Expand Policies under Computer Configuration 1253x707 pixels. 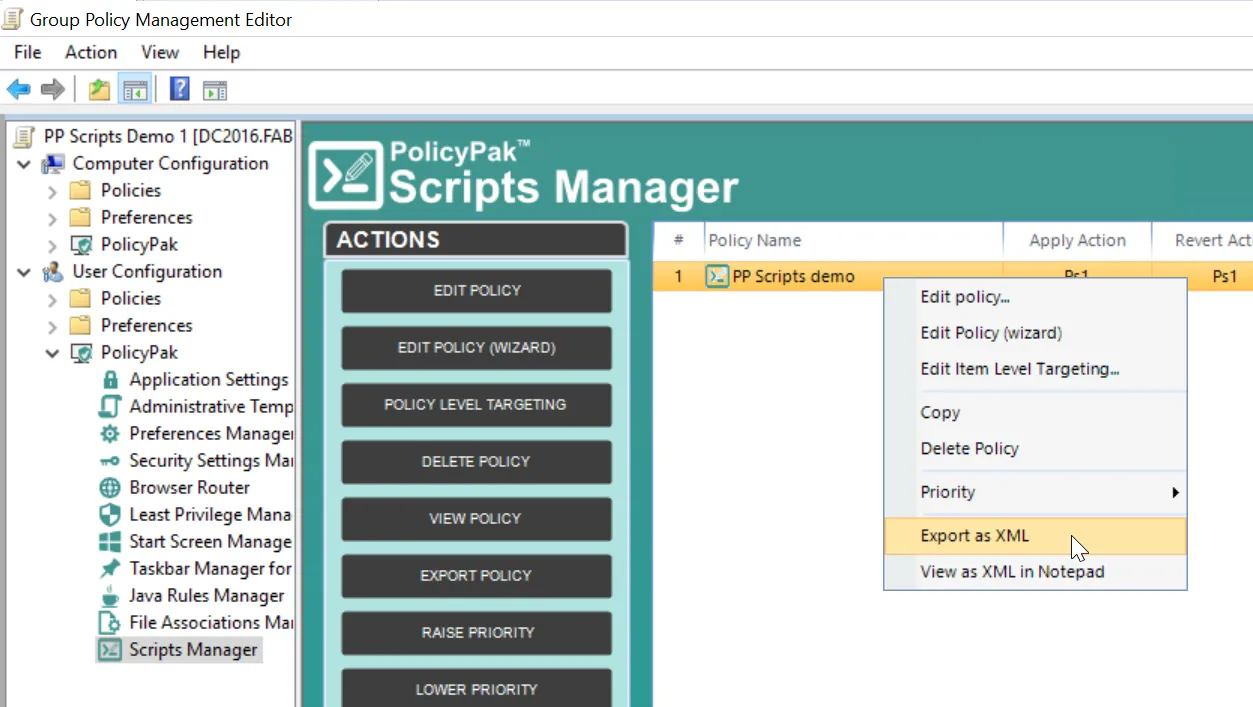(52, 191)
